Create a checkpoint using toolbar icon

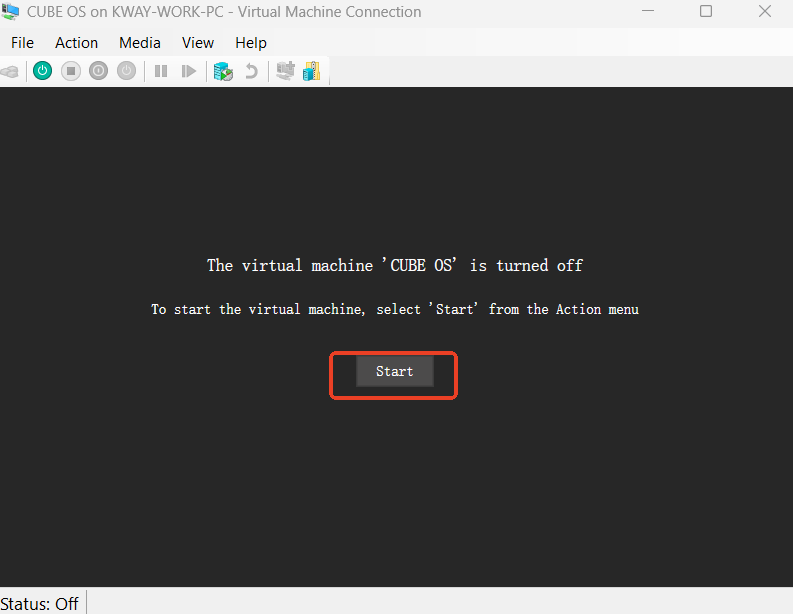click(222, 71)
